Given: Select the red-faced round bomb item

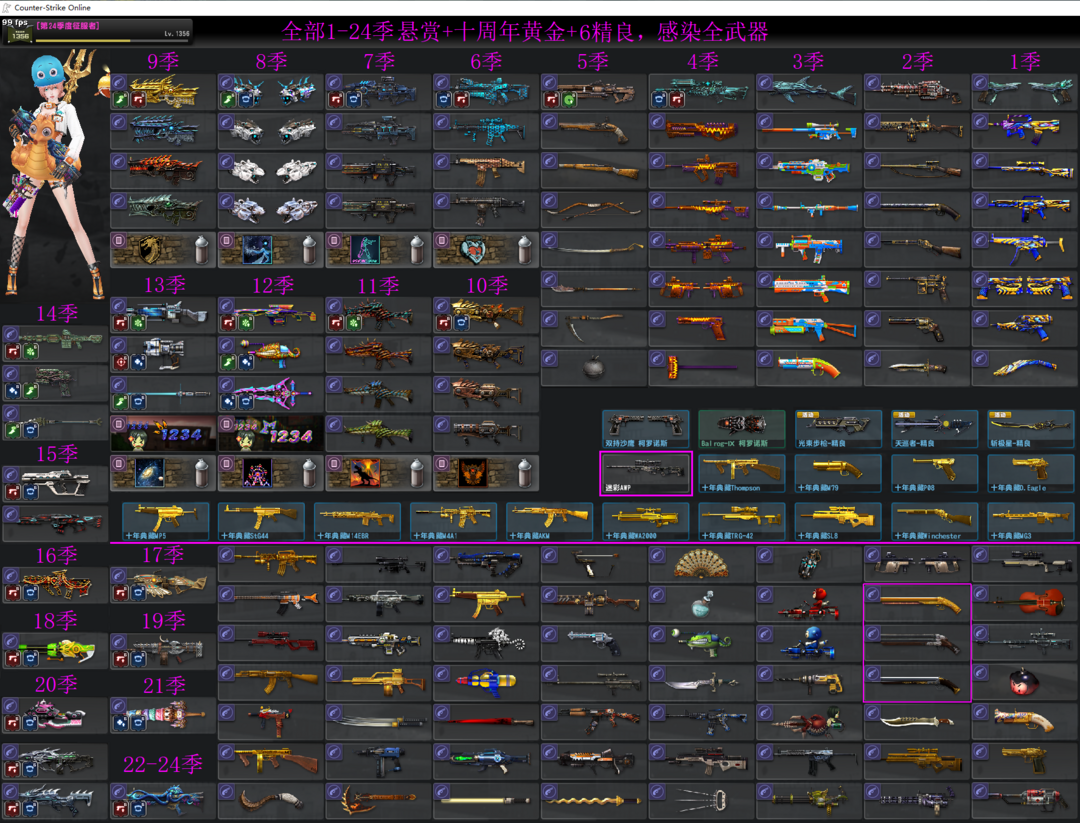Looking at the screenshot, I should (x=1025, y=682).
